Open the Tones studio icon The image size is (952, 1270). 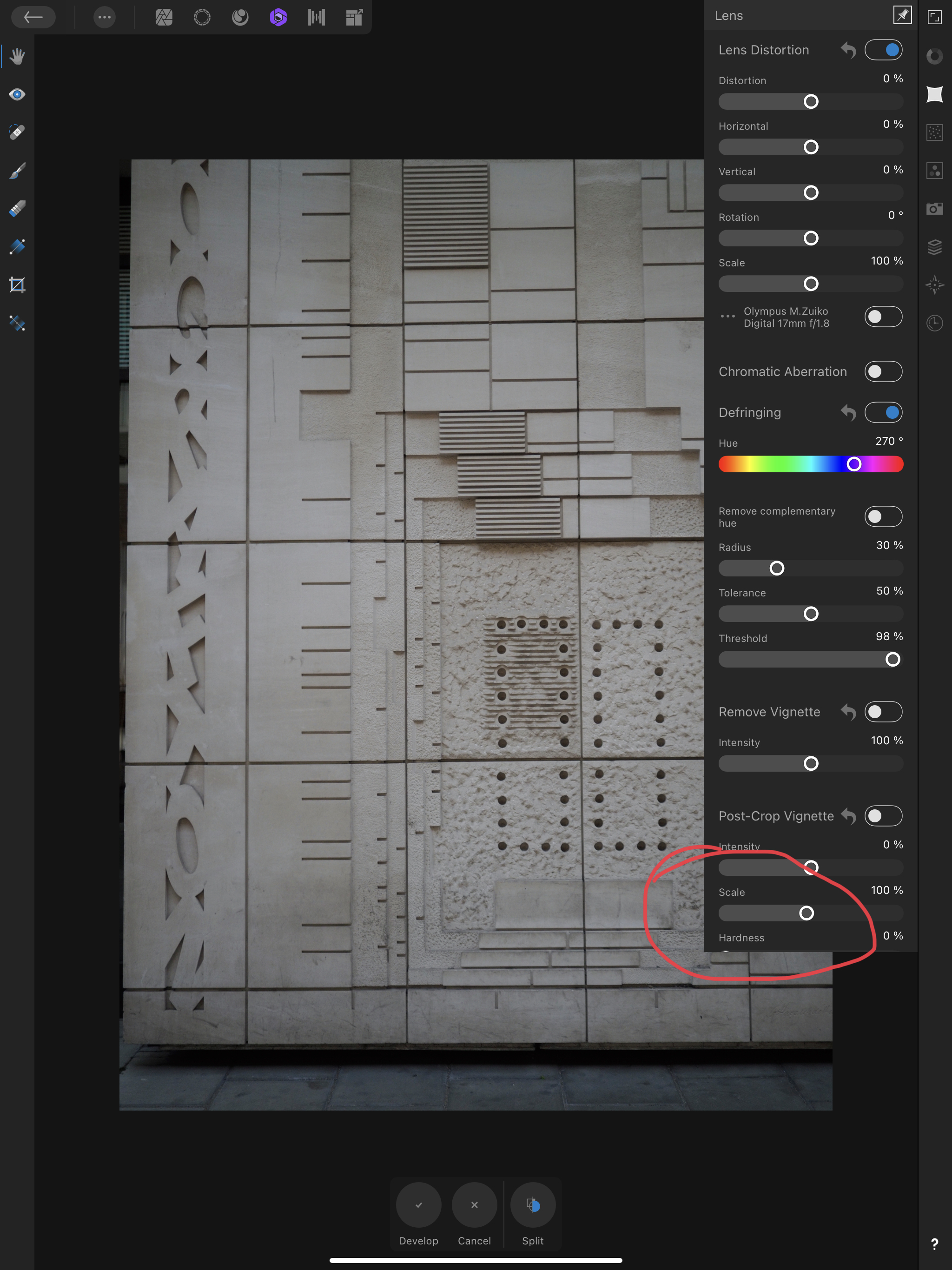tap(935, 171)
